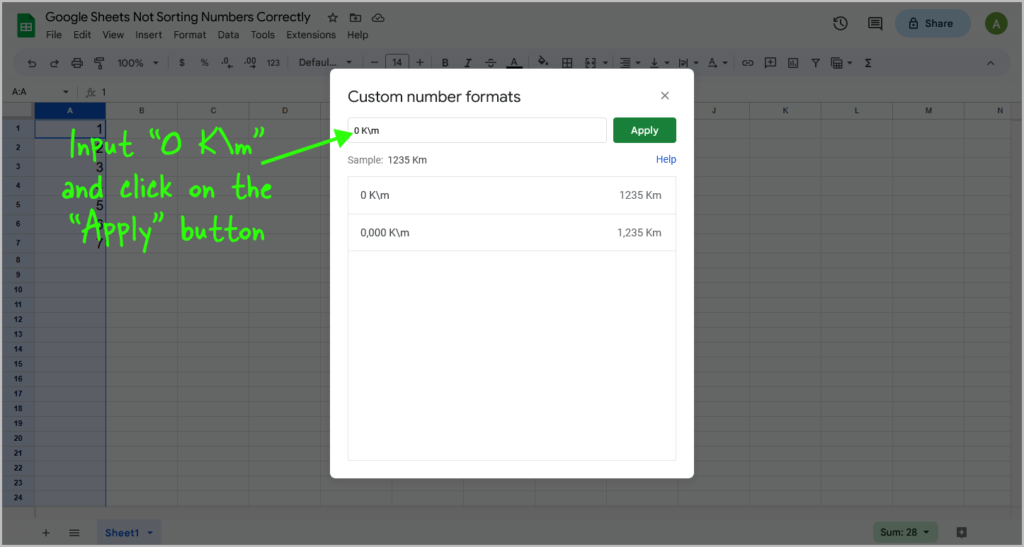
Task: Open the comments history icon near Share
Action: click(x=875, y=23)
